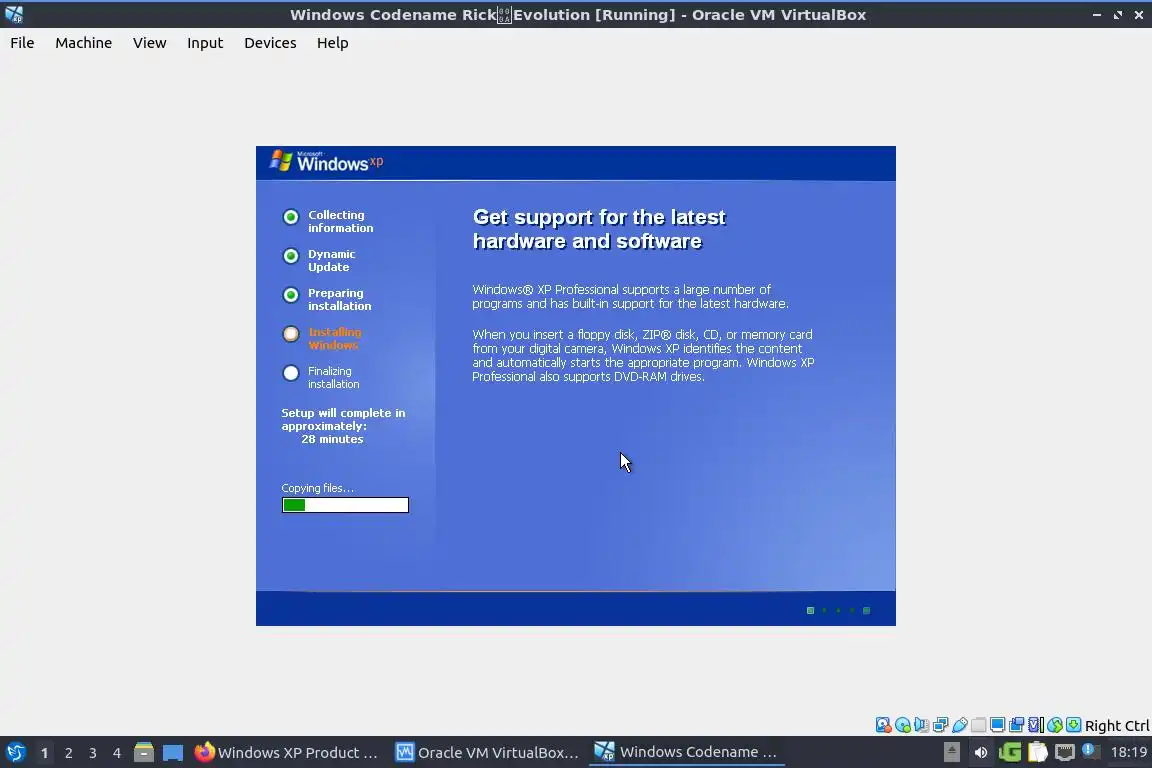This screenshot has height=768, width=1152.
Task: Maximize the VirtualBox VM window
Action: pos(1117,15)
